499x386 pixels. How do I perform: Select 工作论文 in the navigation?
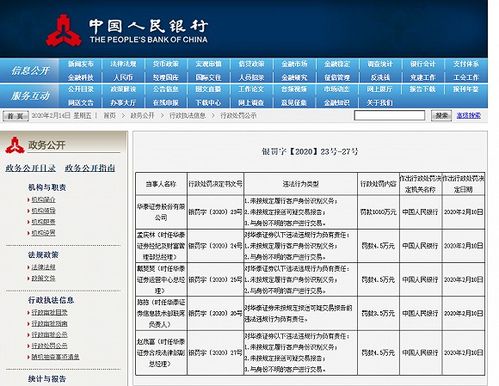[x=251, y=89]
